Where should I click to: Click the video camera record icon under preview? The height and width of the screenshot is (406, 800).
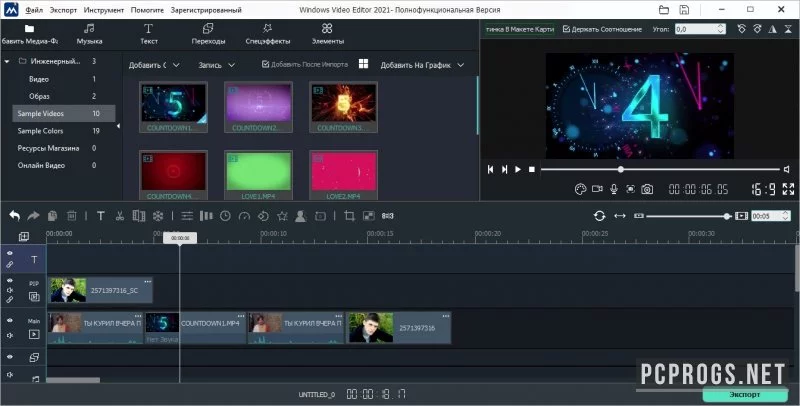click(597, 189)
